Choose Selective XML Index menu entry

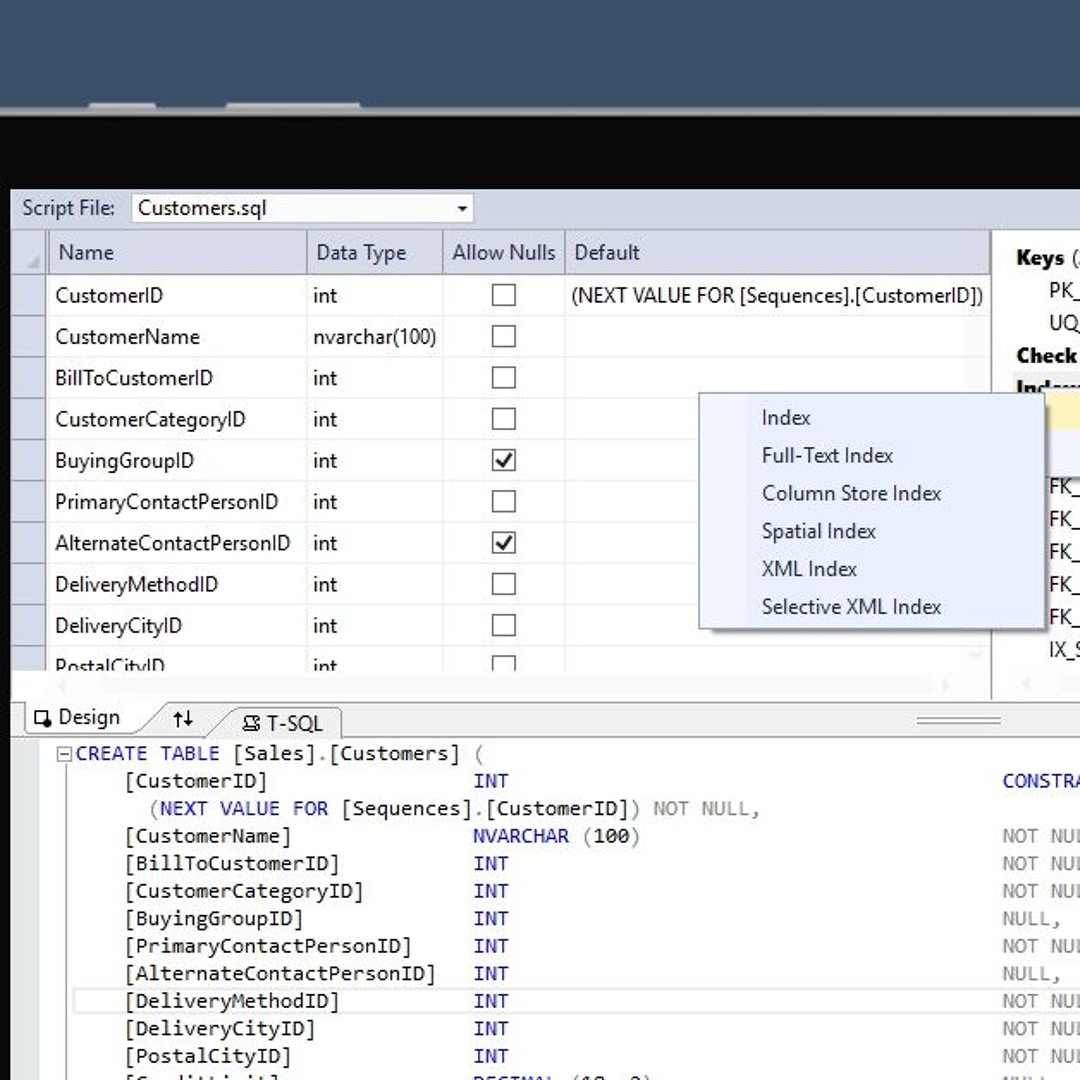point(871,607)
